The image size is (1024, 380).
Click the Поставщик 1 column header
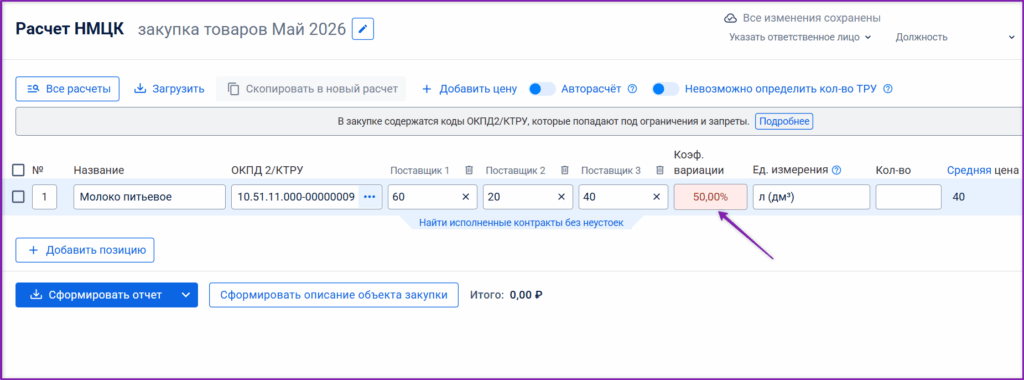pyautogui.click(x=420, y=170)
